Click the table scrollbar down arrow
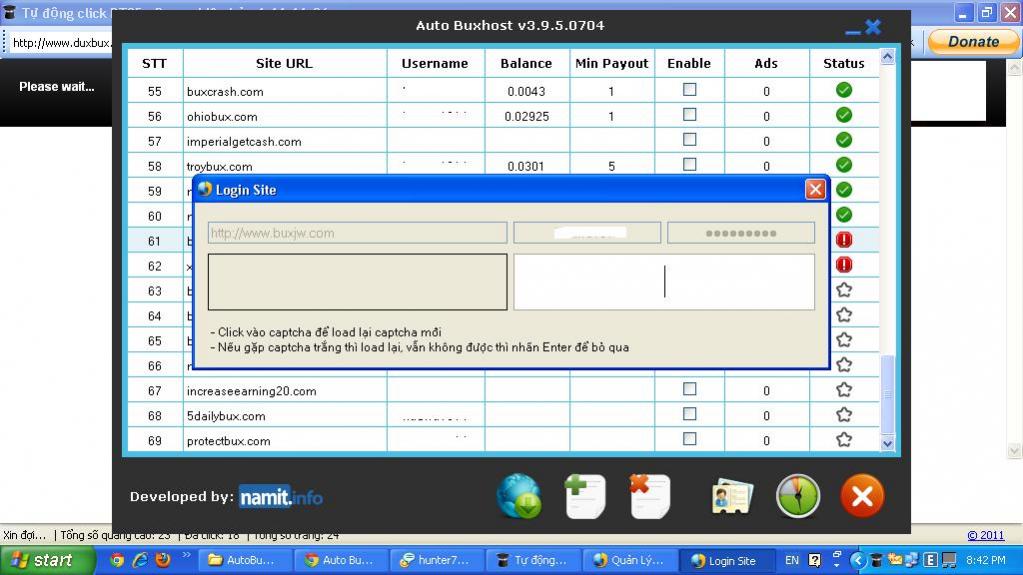Viewport: 1023px width, 575px height. click(887, 443)
